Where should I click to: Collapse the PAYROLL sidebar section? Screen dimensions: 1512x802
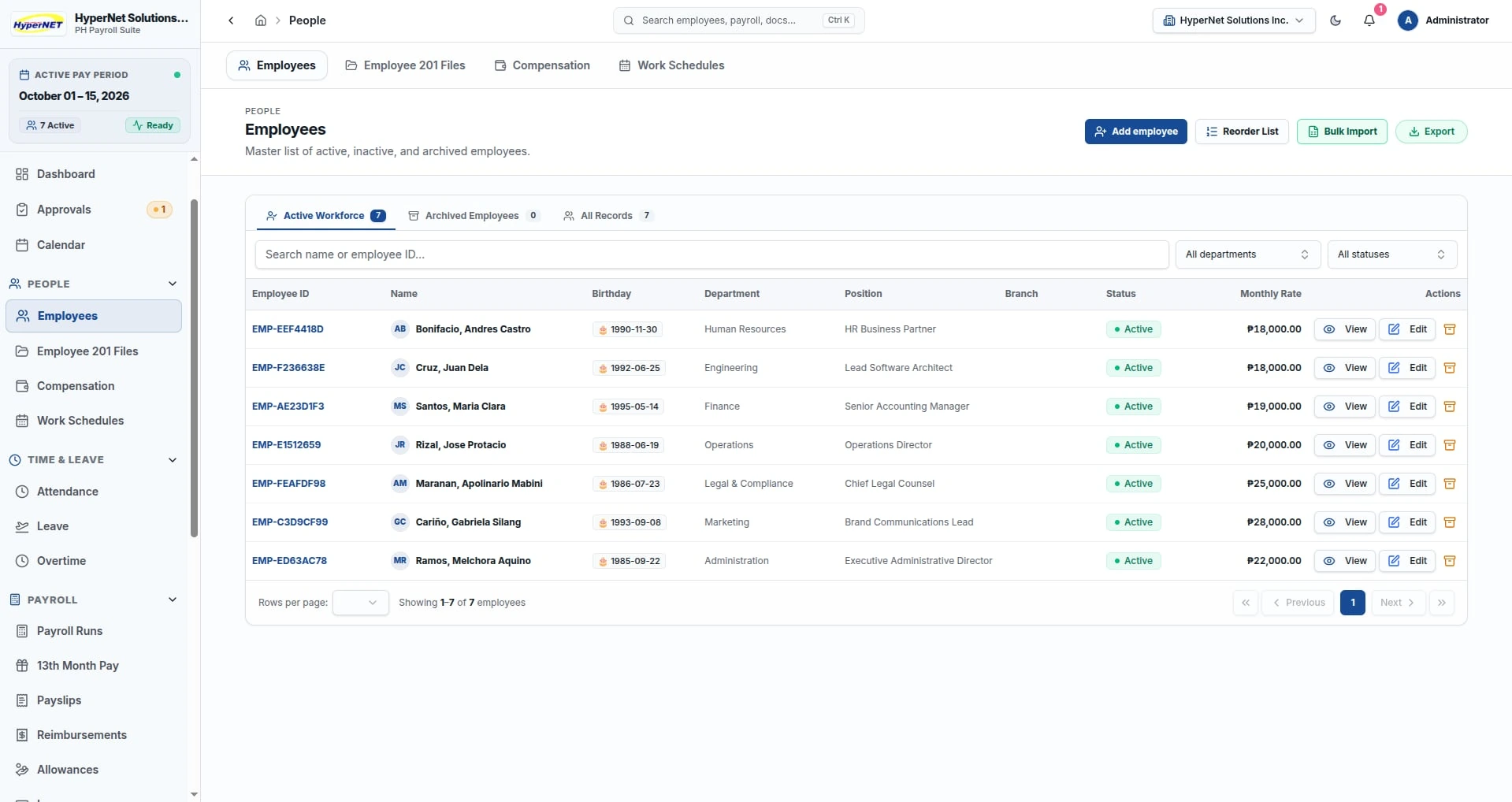pyautogui.click(x=94, y=600)
